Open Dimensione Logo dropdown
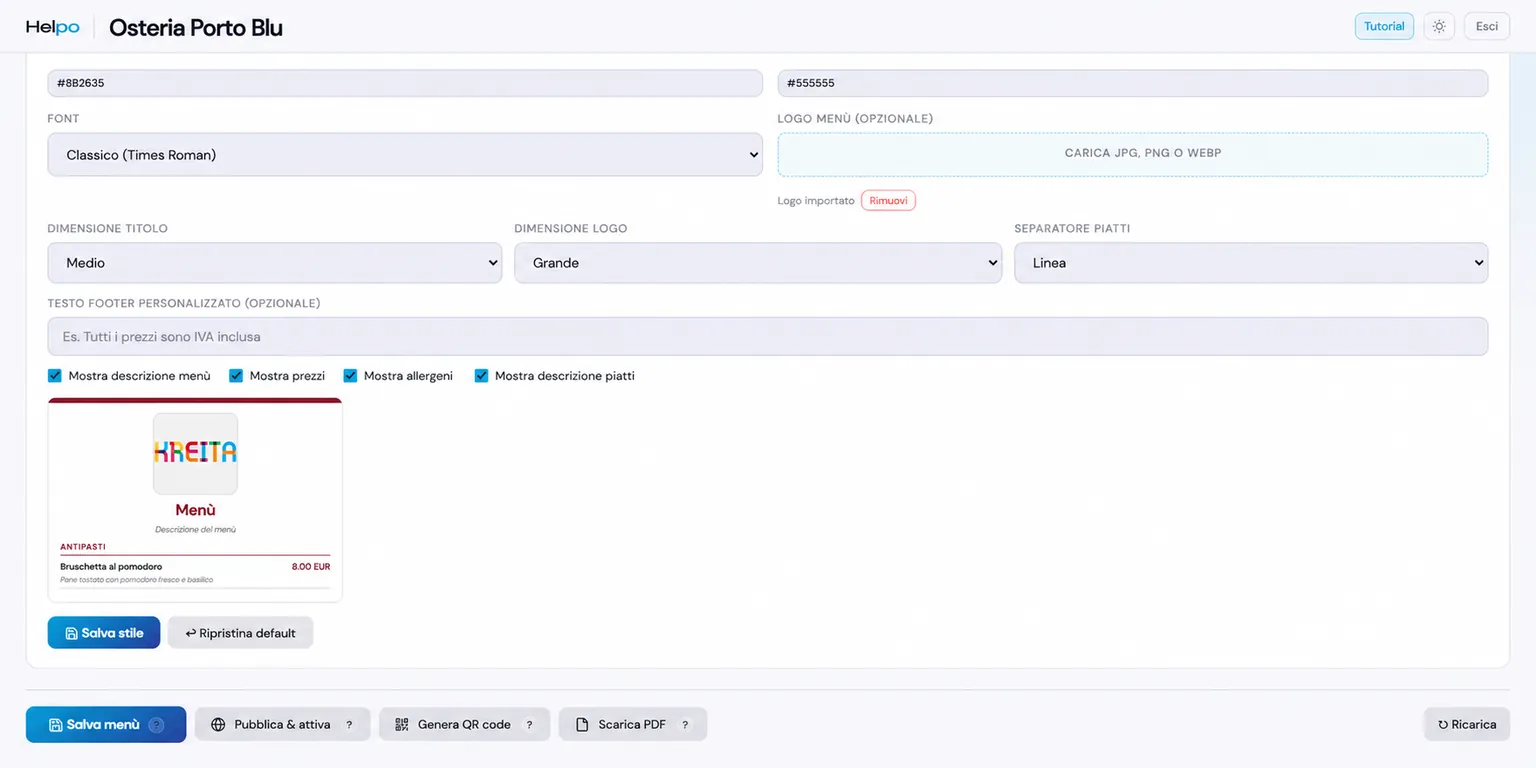Viewport: 1536px width, 768px height. [x=758, y=263]
